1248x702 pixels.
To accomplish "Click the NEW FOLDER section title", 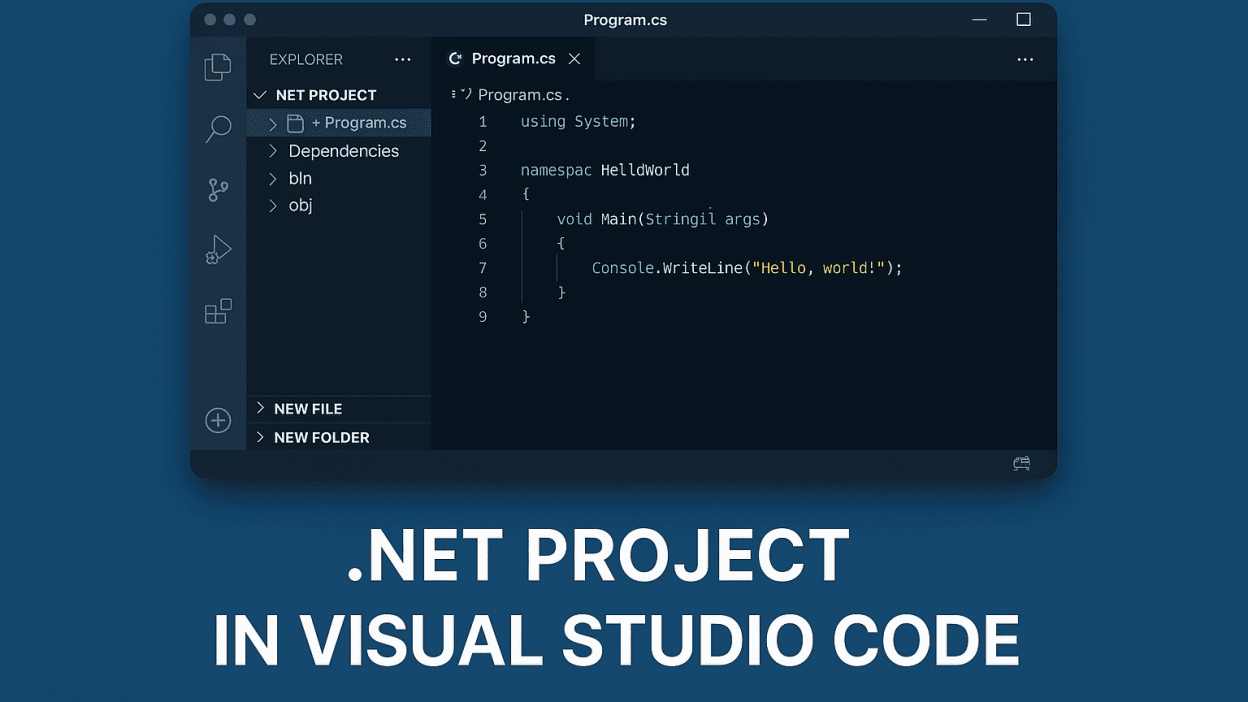I will 322,438.
